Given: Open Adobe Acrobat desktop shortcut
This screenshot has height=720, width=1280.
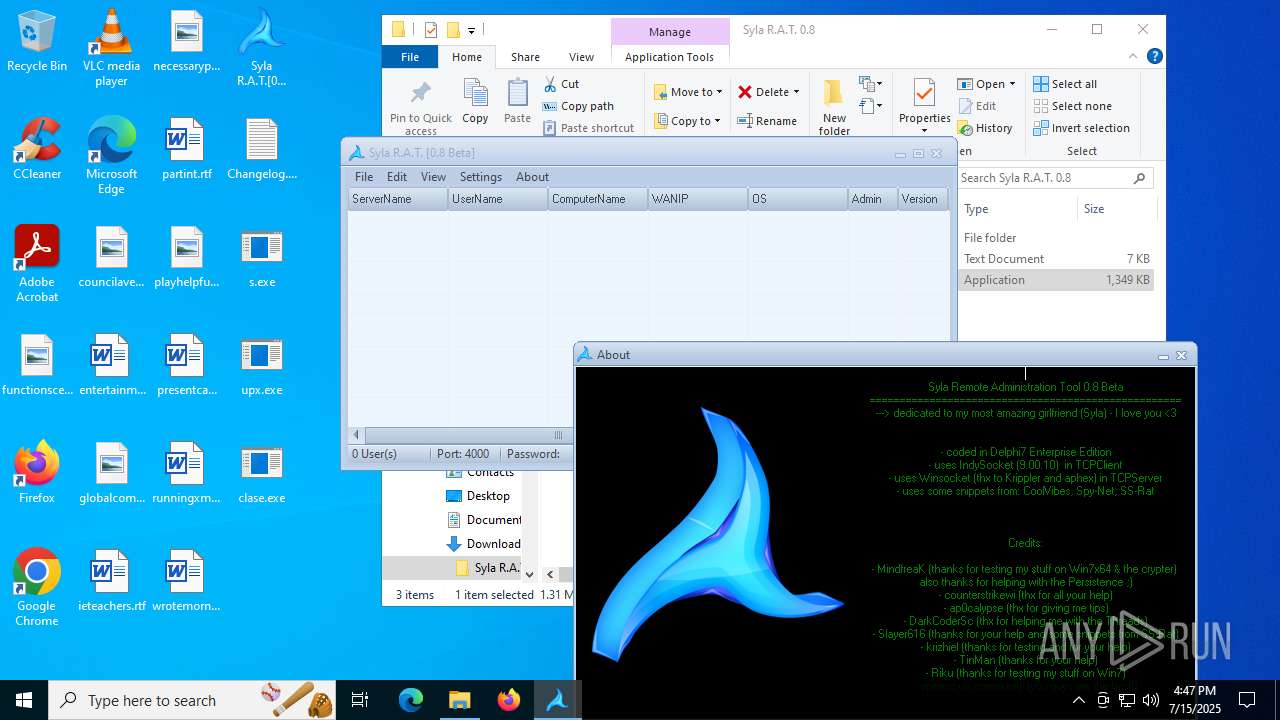Looking at the screenshot, I should pyautogui.click(x=37, y=264).
